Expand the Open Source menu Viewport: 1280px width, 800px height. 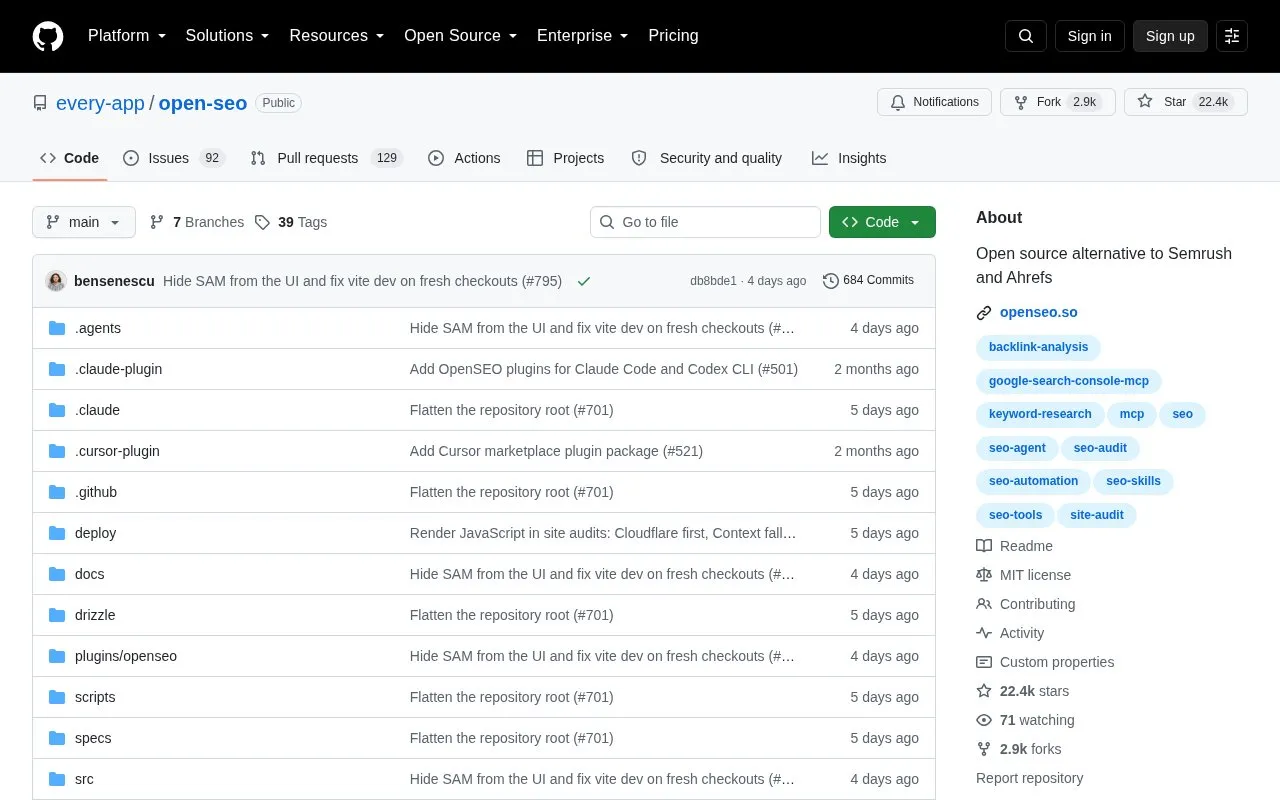pyautogui.click(x=461, y=36)
